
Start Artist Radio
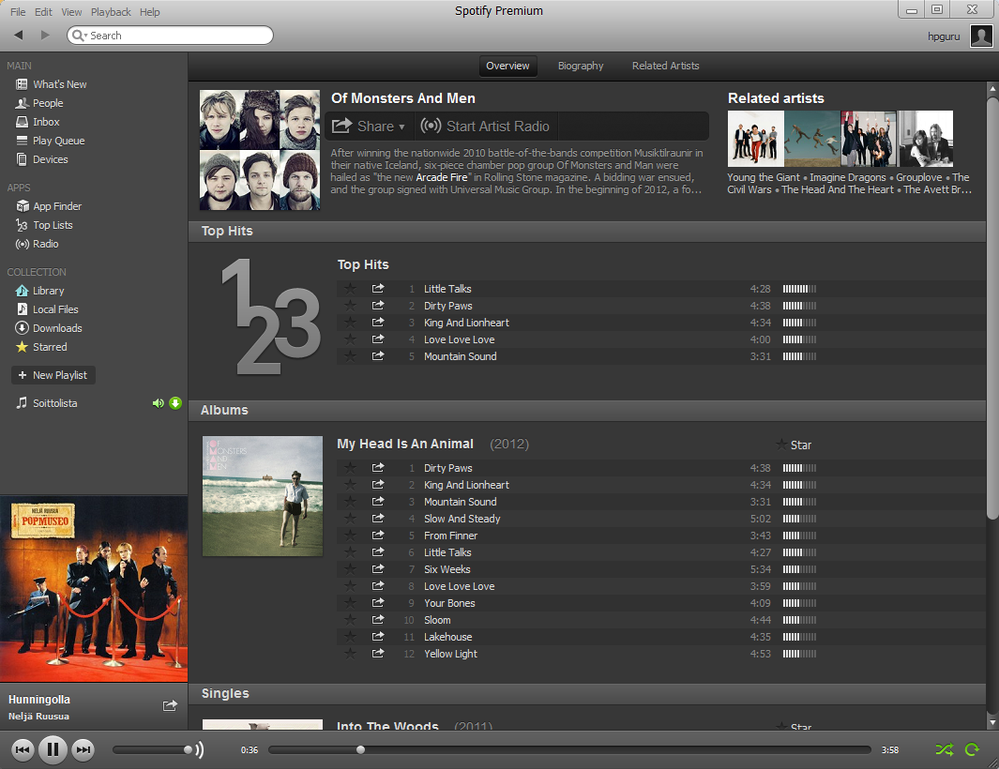point(485,126)
